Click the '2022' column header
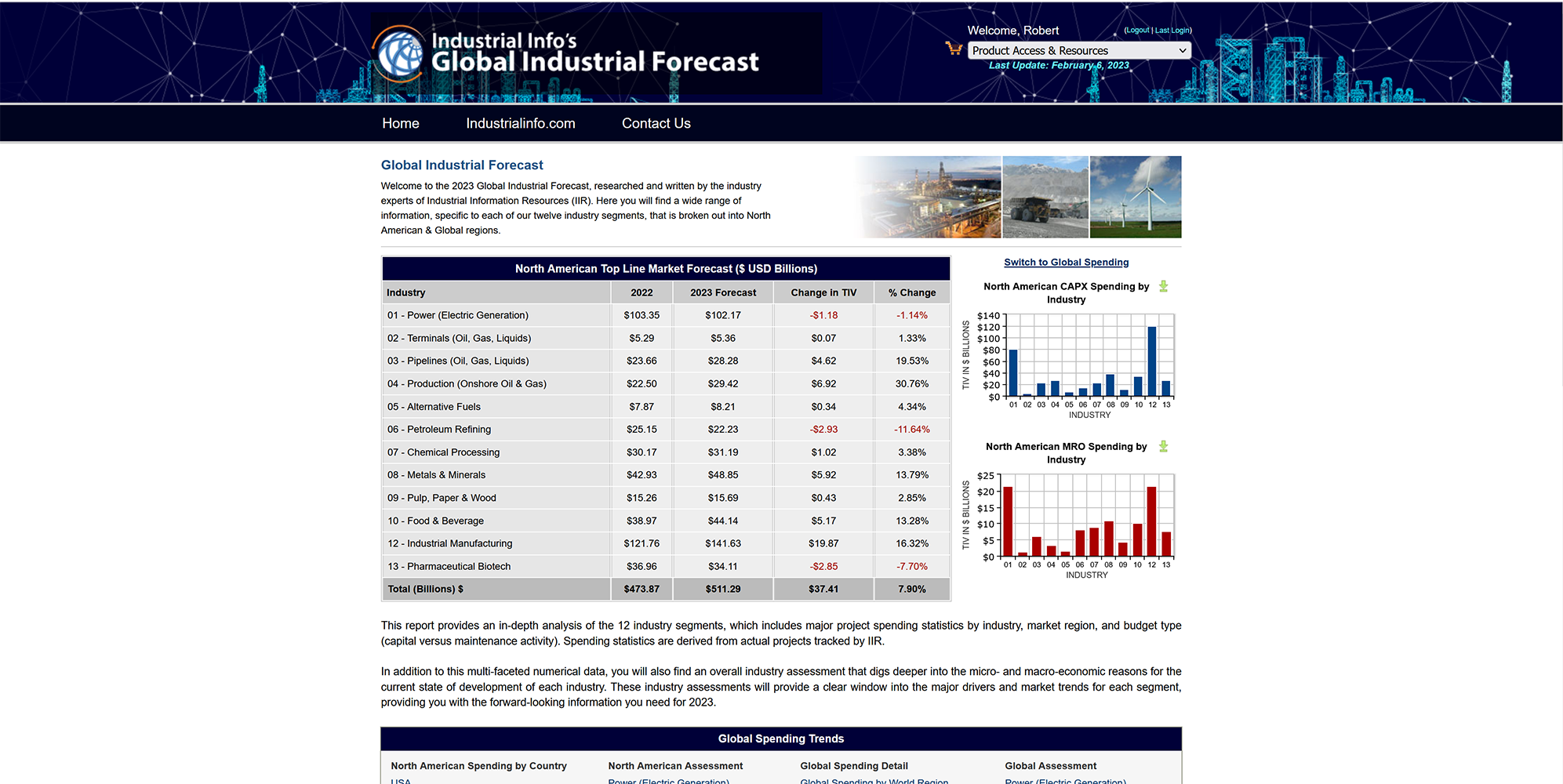The image size is (1563, 784). tap(642, 292)
